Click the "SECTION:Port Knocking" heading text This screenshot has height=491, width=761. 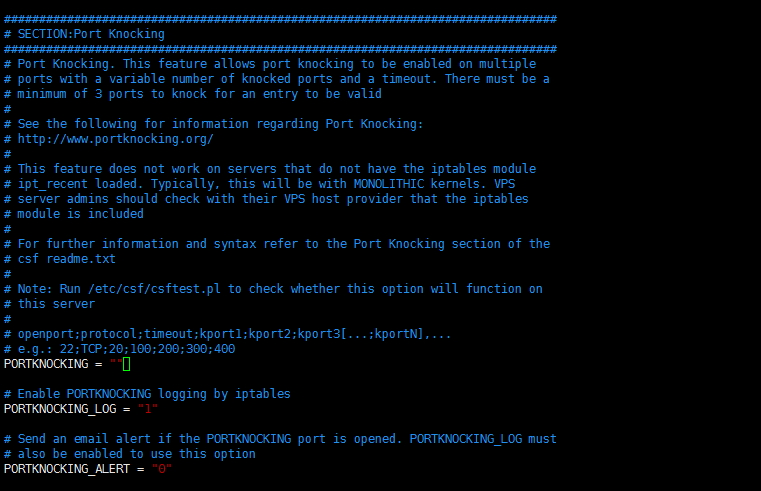[x=91, y=34]
